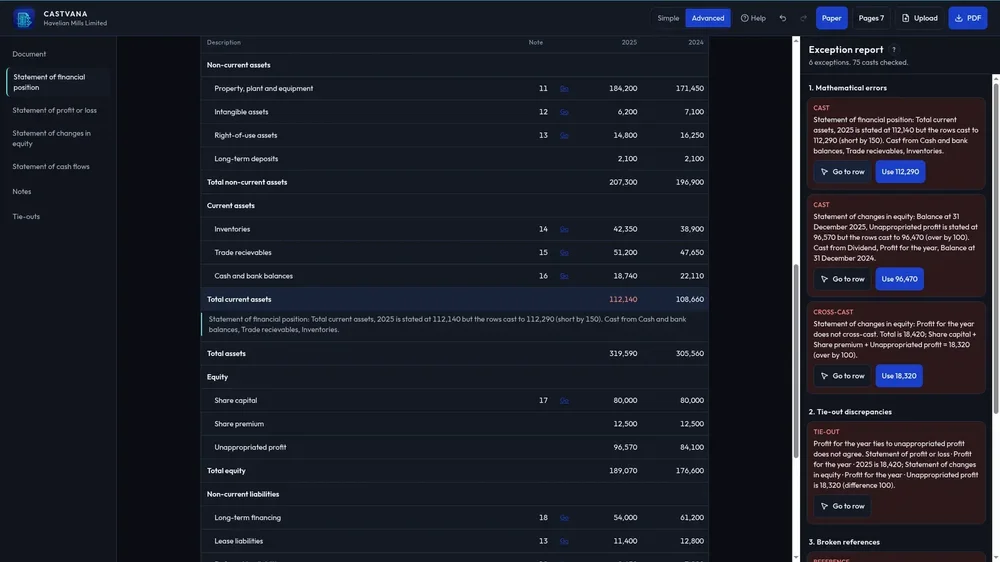Click the 2. Tie-out discrepancies heading
Image resolution: width=1000 pixels, height=562 pixels.
pyautogui.click(x=850, y=412)
